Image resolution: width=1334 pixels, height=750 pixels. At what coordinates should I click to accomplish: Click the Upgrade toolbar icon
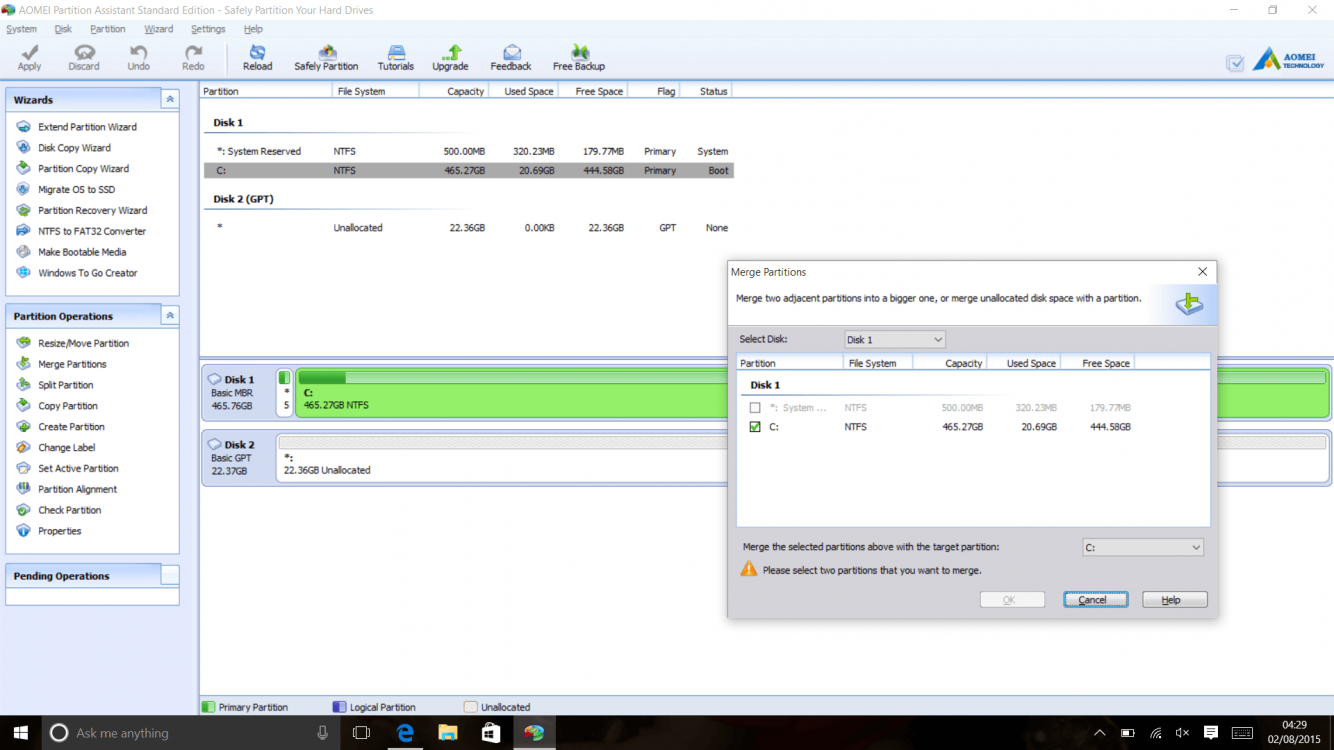[x=450, y=57]
